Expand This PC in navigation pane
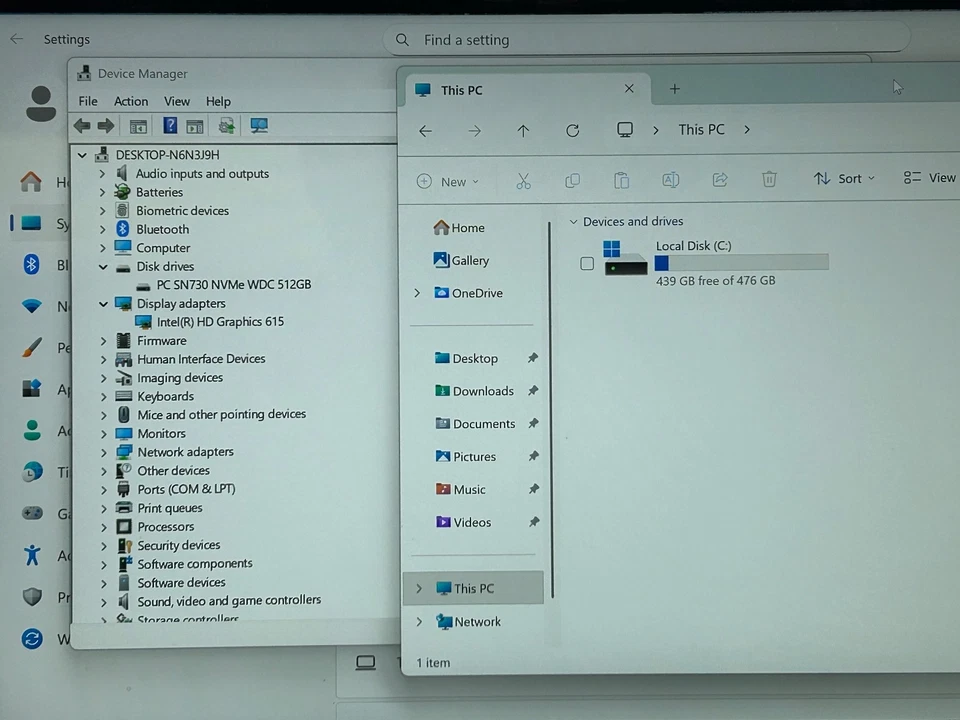 point(419,588)
